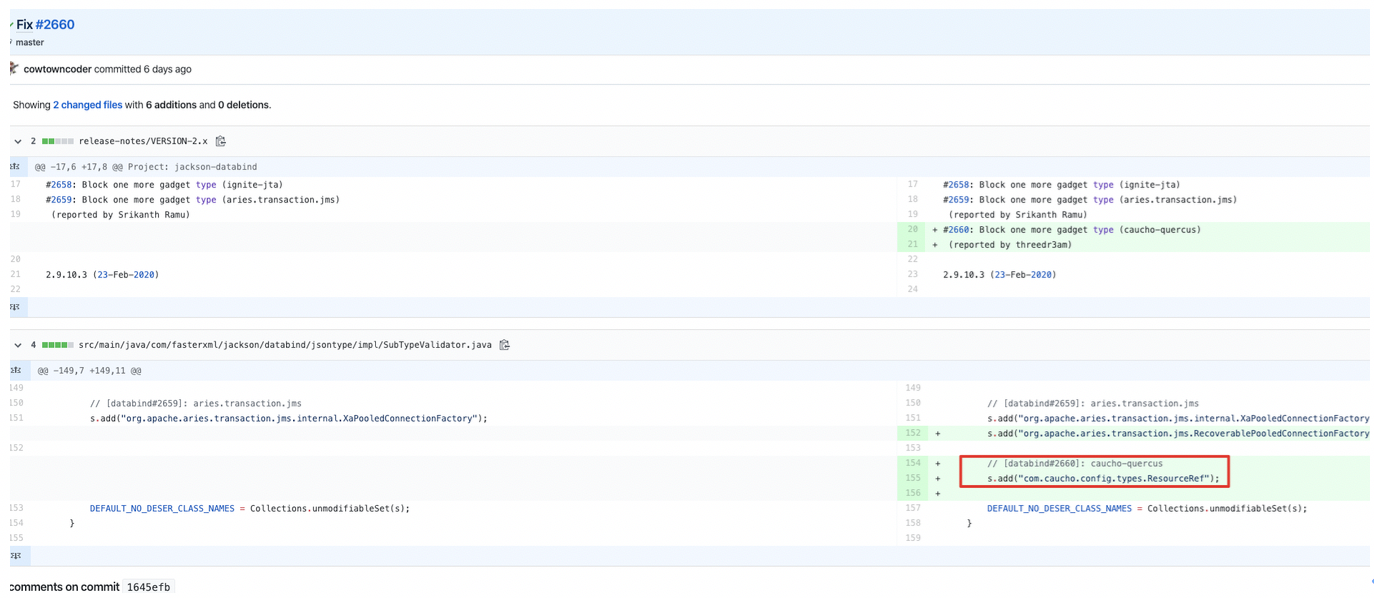The height and width of the screenshot is (598, 1374).
Task: Click line number 24 in VERSION-2.x diff
Action: tap(913, 290)
